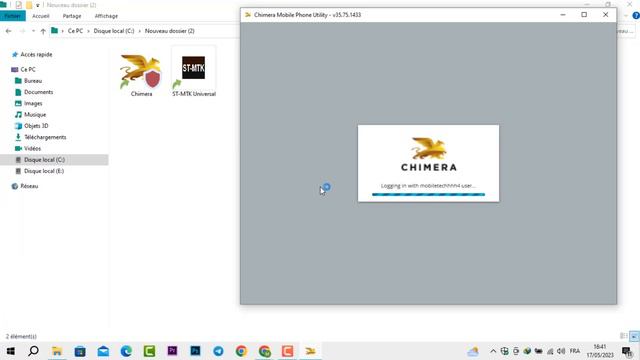Screen dimensions: 640x360
Task: Select Disque local (C:) in address path
Action: pos(114,31)
